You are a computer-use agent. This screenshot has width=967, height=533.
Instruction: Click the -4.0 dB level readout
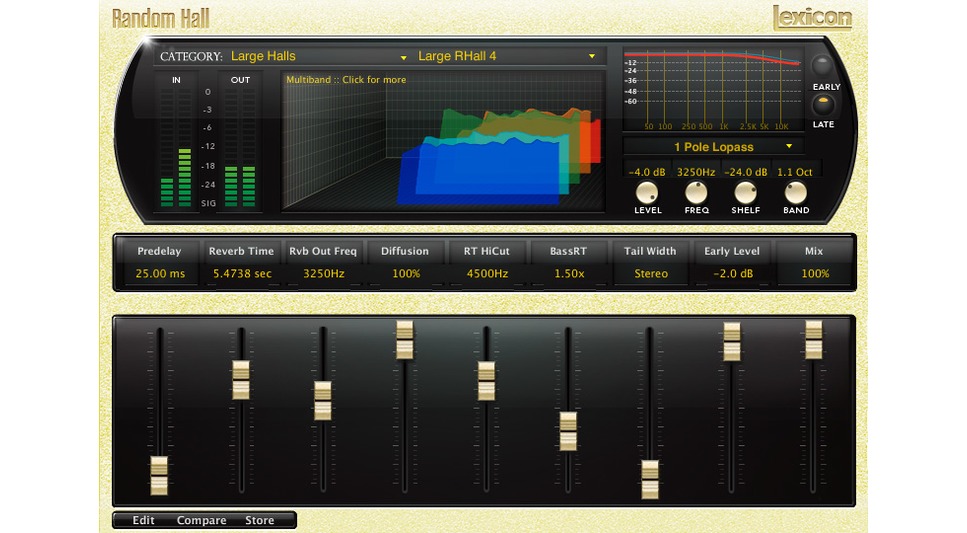646,172
